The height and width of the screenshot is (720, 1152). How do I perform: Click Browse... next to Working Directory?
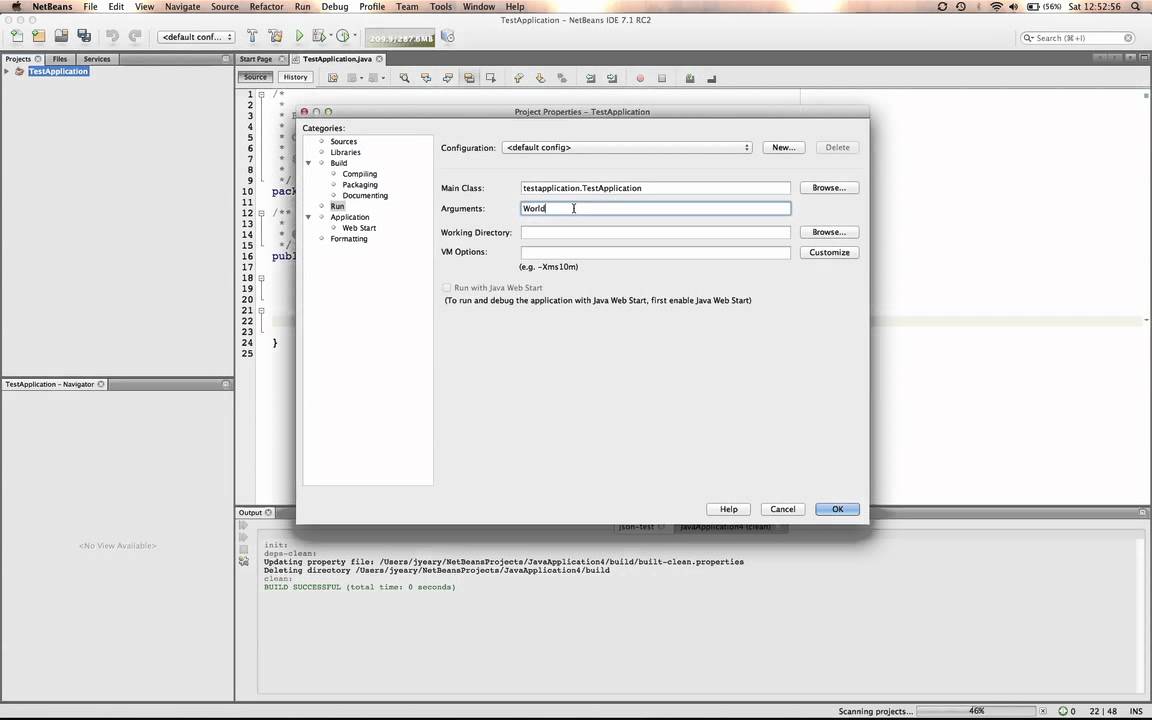[829, 232]
